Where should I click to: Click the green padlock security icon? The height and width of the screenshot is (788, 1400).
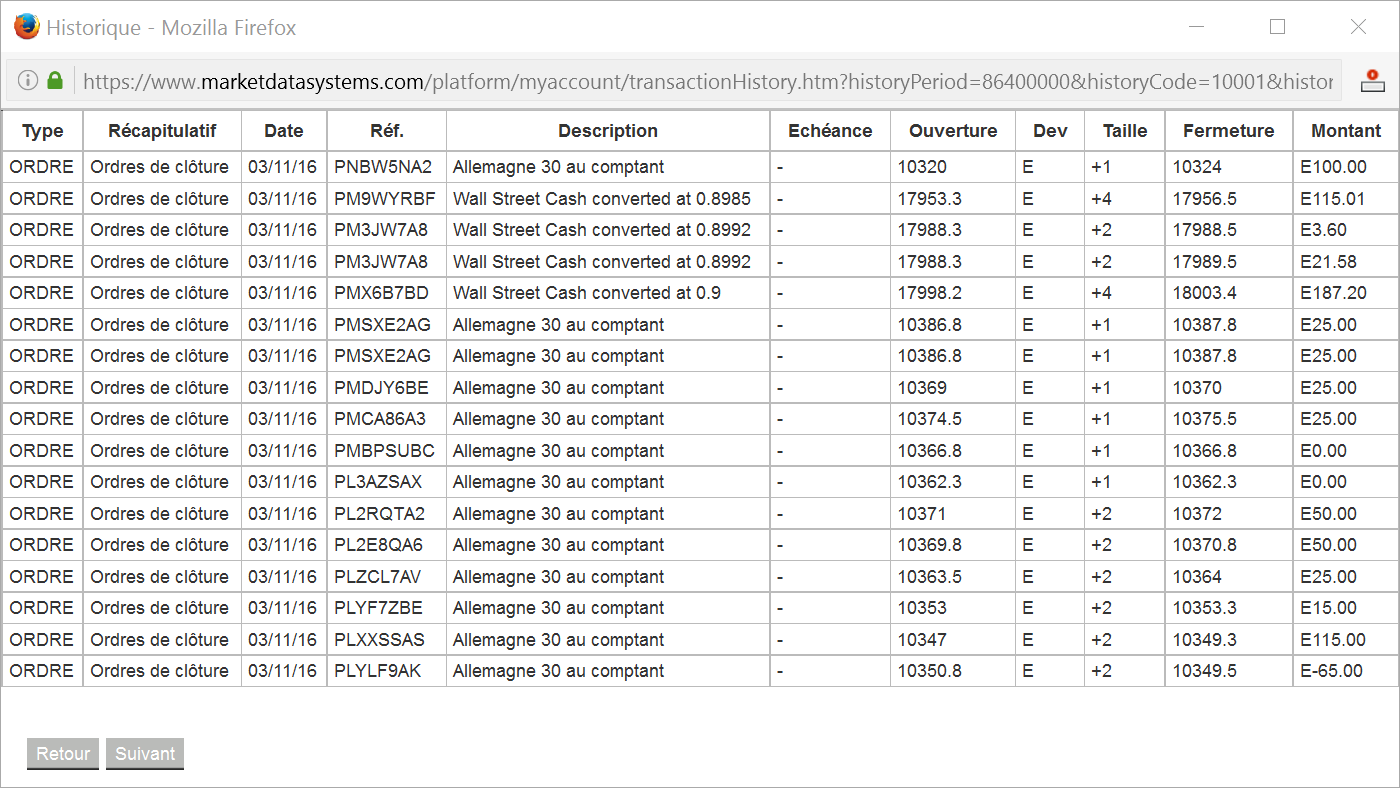point(55,81)
